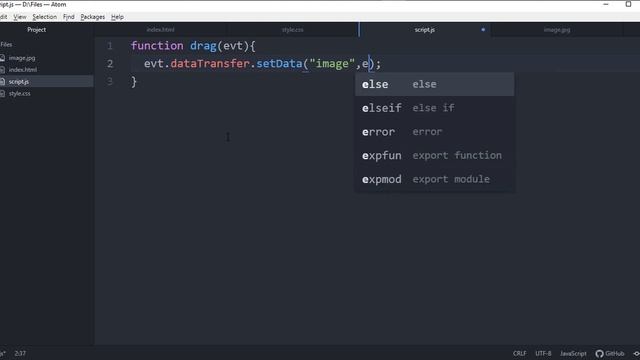Click the "image" string literal
This screenshot has height=360, width=640.
coord(332,64)
